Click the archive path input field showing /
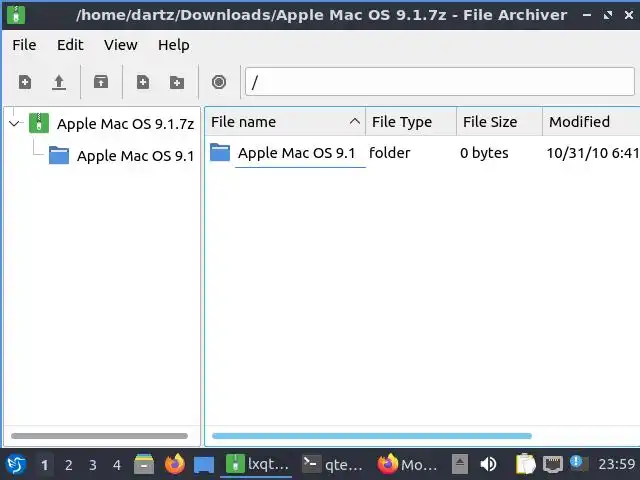 [x=440, y=82]
